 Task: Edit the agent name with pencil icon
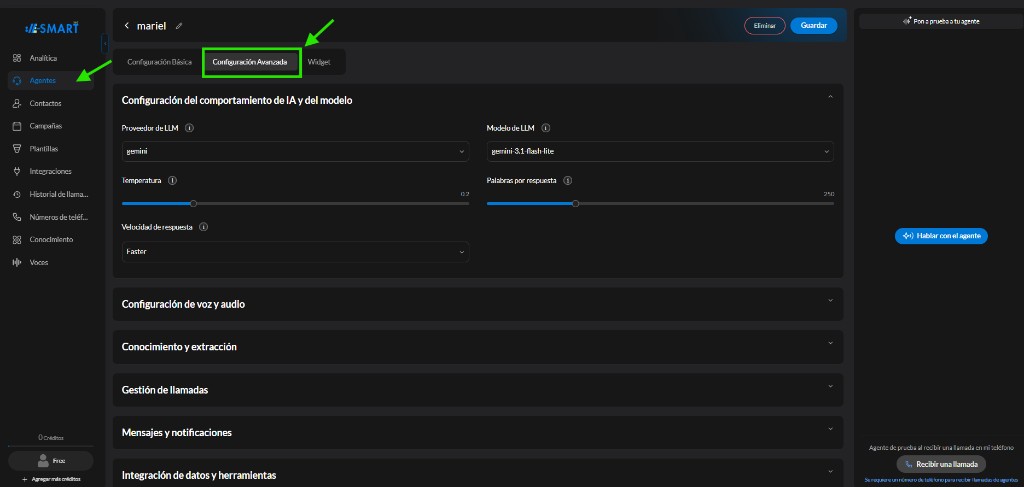click(x=179, y=26)
